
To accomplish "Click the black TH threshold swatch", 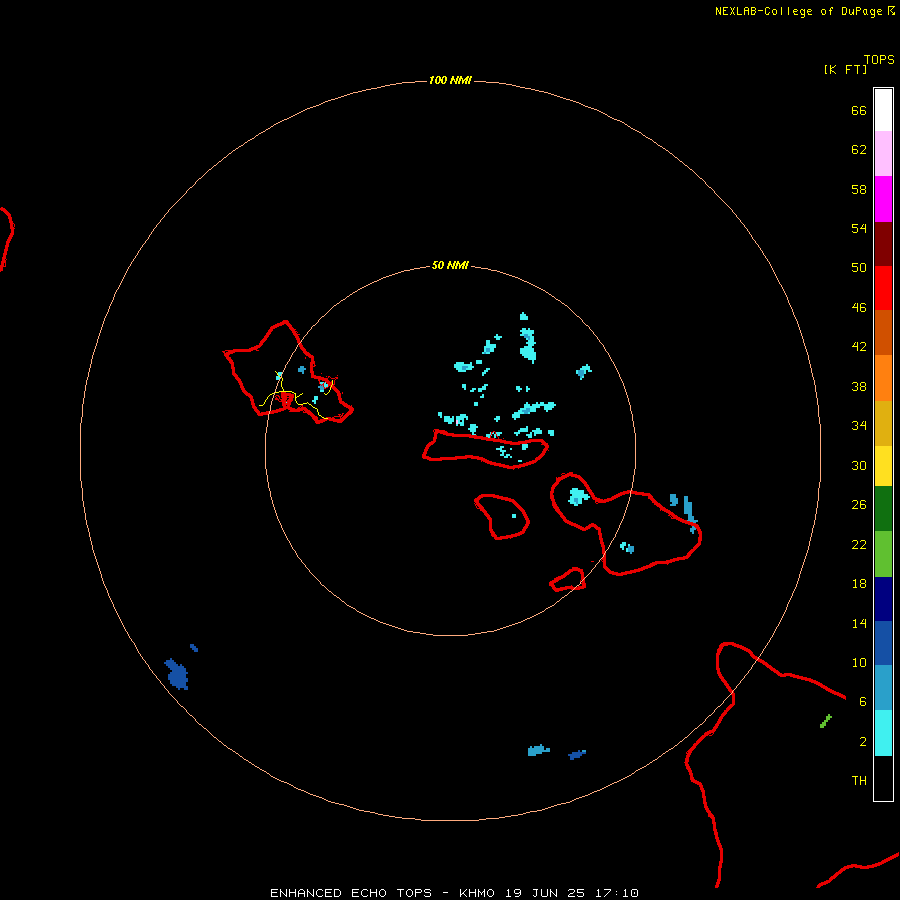I will click(x=883, y=778).
